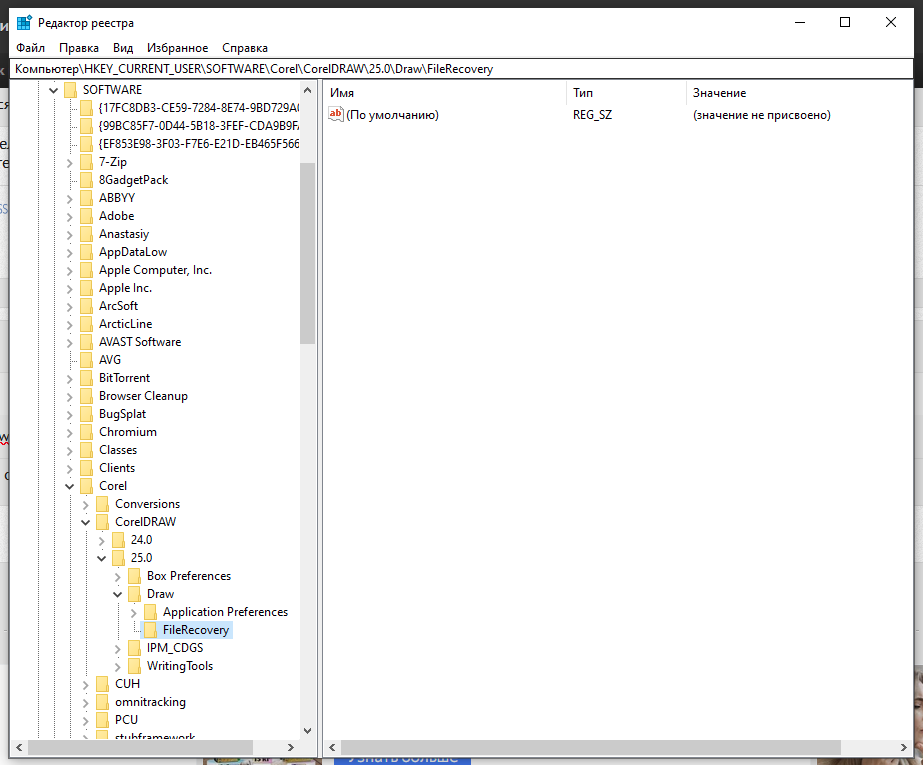The height and width of the screenshot is (765, 923).
Task: Click the omnitracking folder icon
Action: [x=102, y=702]
